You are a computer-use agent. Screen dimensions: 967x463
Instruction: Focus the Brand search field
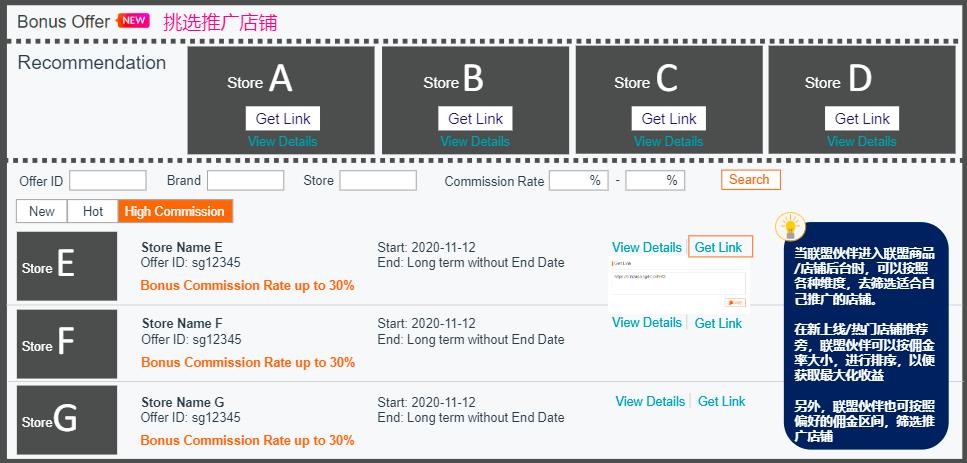(x=245, y=181)
